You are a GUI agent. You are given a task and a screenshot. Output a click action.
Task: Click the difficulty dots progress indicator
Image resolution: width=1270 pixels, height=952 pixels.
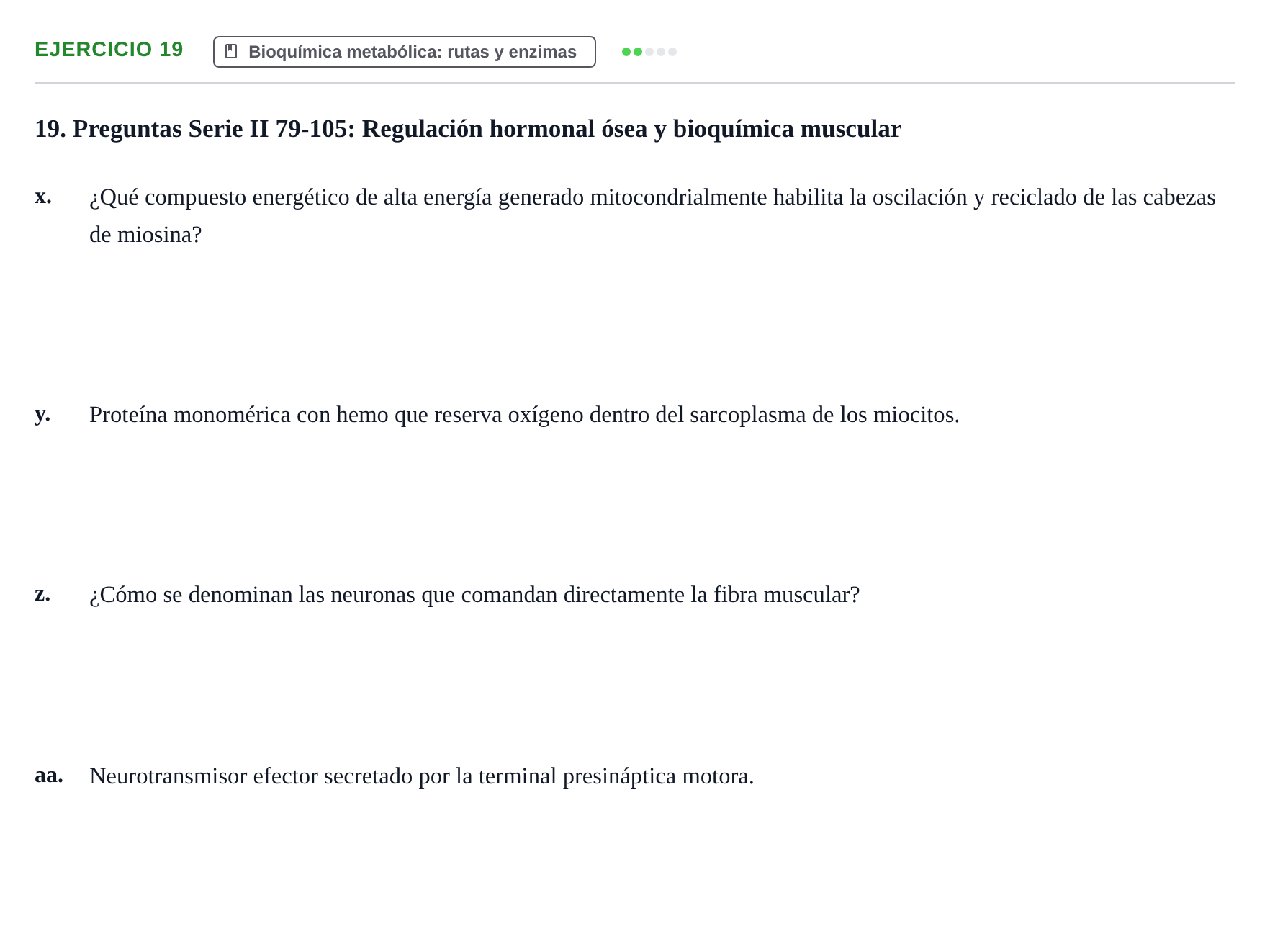pos(649,52)
